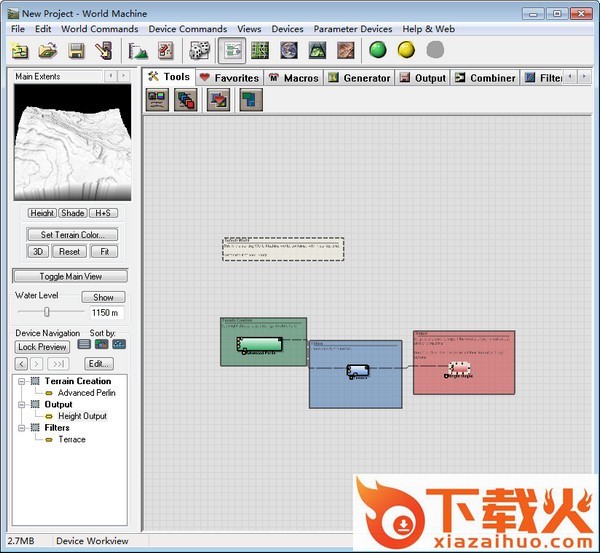The height and width of the screenshot is (553, 600).
Task: Open the Edit menu
Action: 43,29
